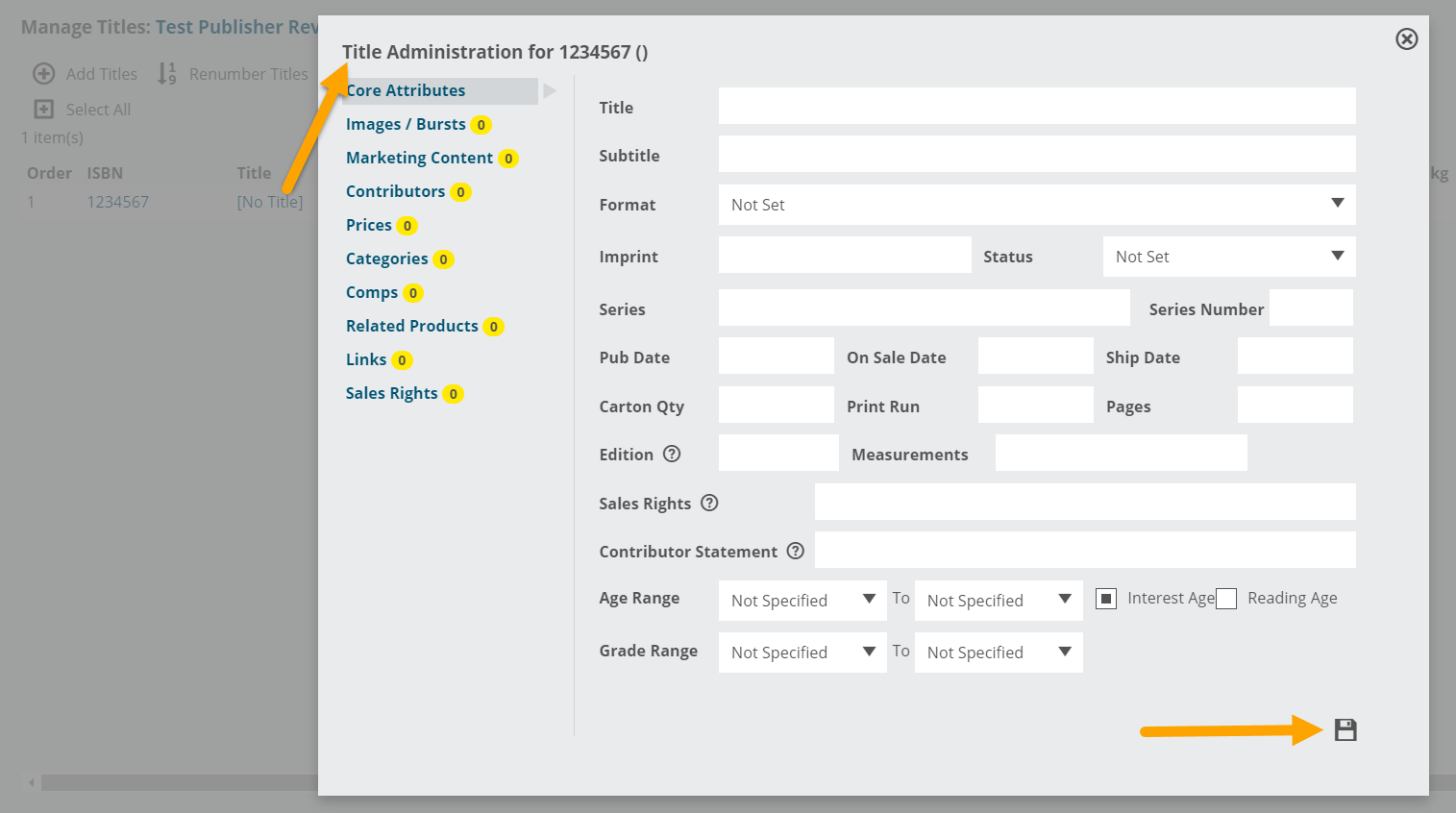Click the Pub Date input field

(776, 356)
